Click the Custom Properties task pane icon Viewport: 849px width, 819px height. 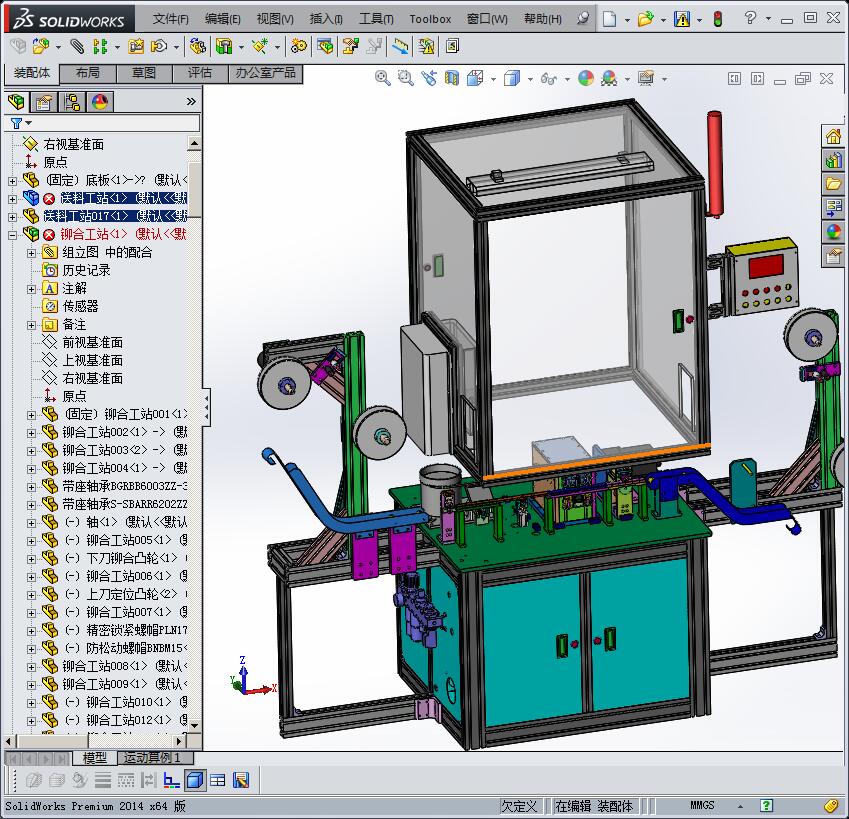tap(834, 255)
